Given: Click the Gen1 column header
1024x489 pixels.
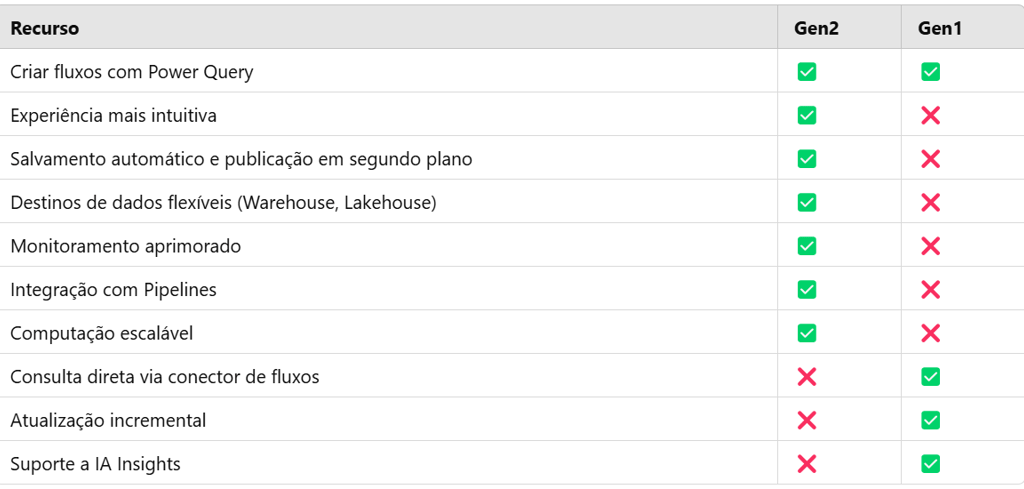Looking at the screenshot, I should coord(939,29).
